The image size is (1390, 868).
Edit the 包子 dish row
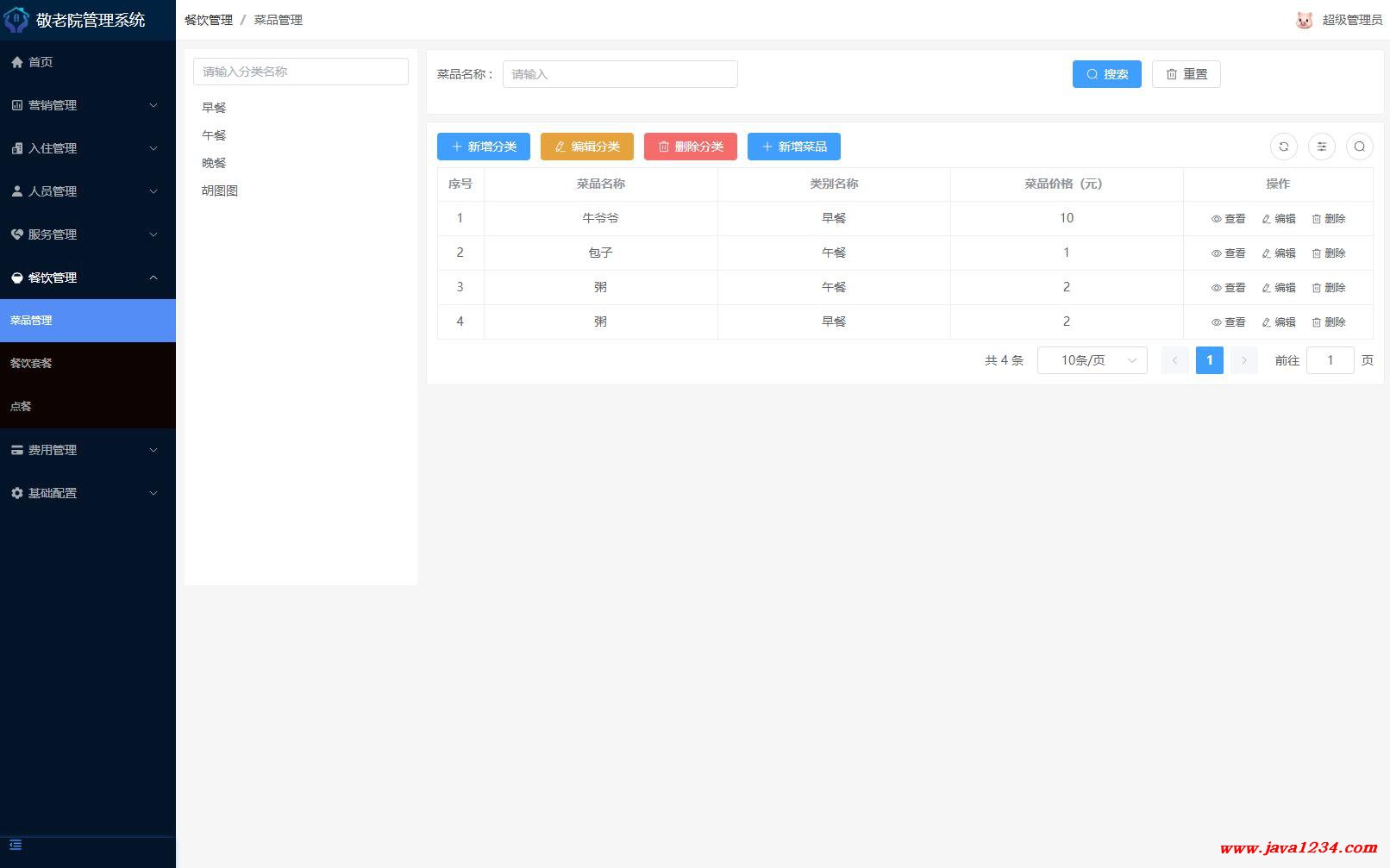[1278, 253]
